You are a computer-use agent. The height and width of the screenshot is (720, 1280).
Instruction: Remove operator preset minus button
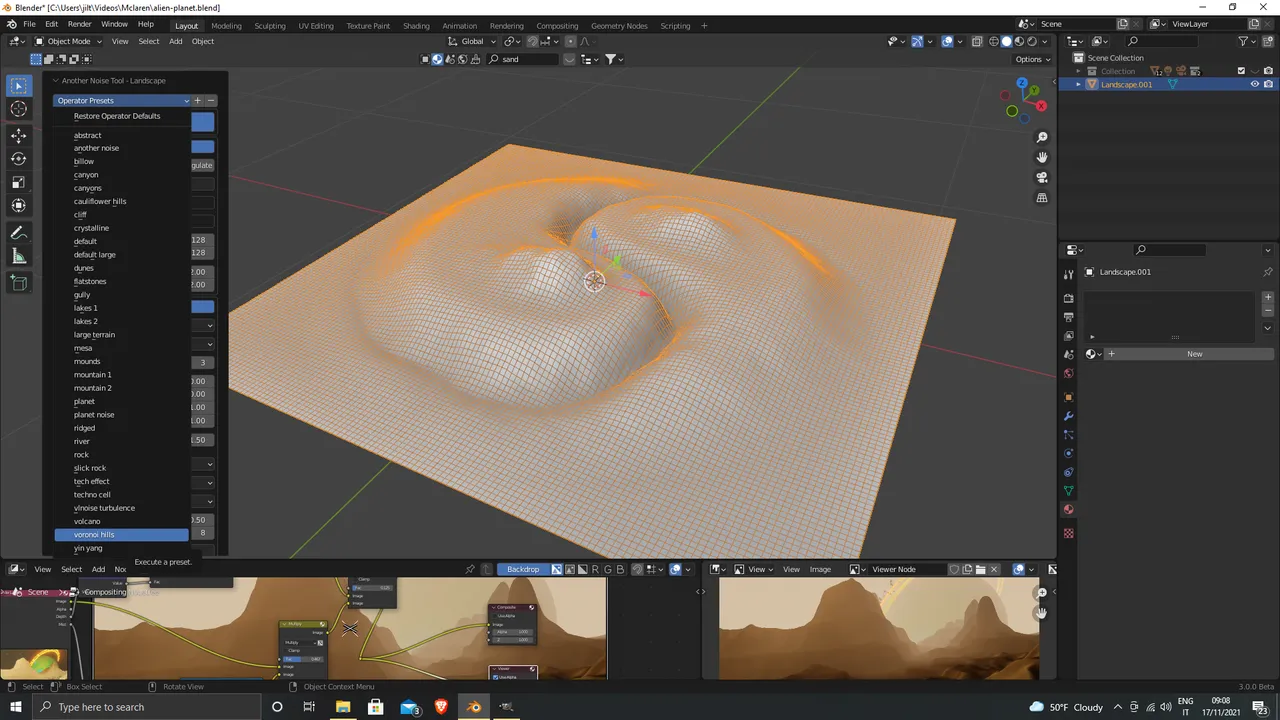211,100
